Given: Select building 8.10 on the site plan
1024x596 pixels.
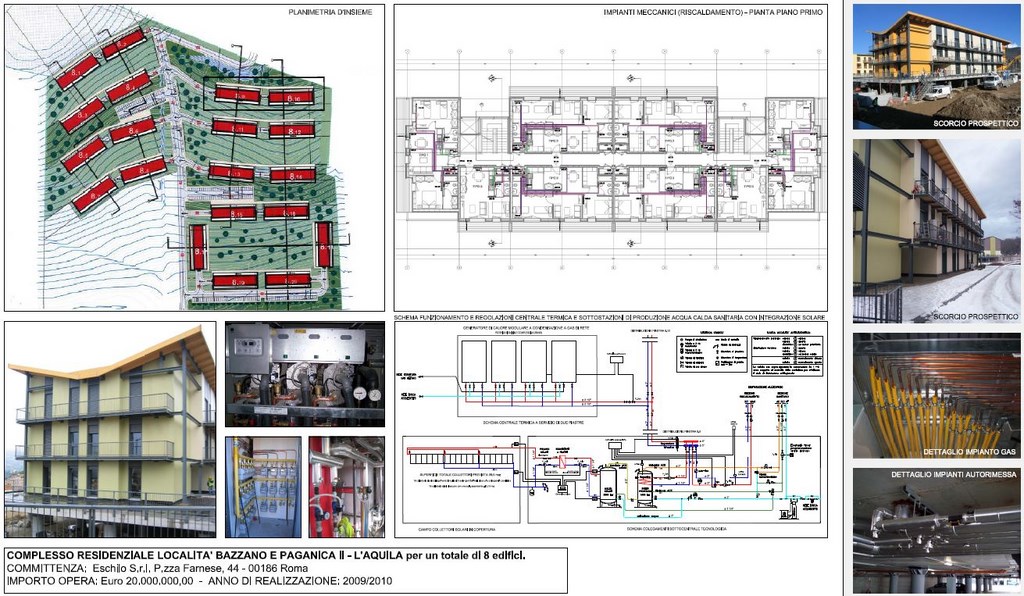Looking at the screenshot, I should (x=293, y=98).
